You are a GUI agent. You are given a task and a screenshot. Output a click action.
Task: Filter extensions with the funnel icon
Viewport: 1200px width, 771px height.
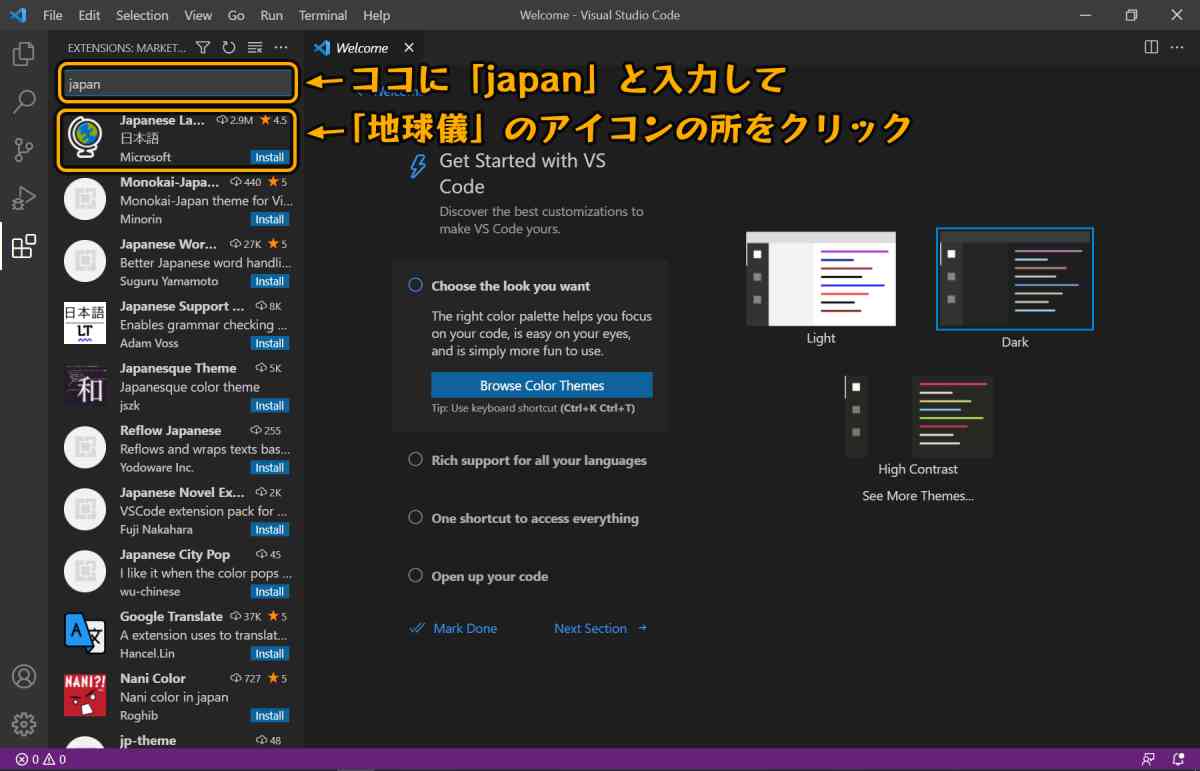click(203, 47)
